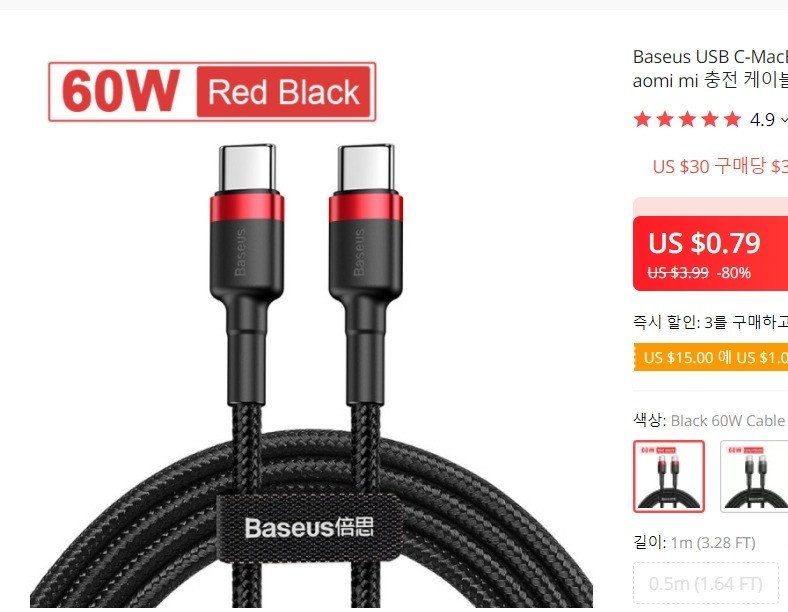Select the Red Black cable color option
The height and width of the screenshot is (612, 788).
coord(669,476)
